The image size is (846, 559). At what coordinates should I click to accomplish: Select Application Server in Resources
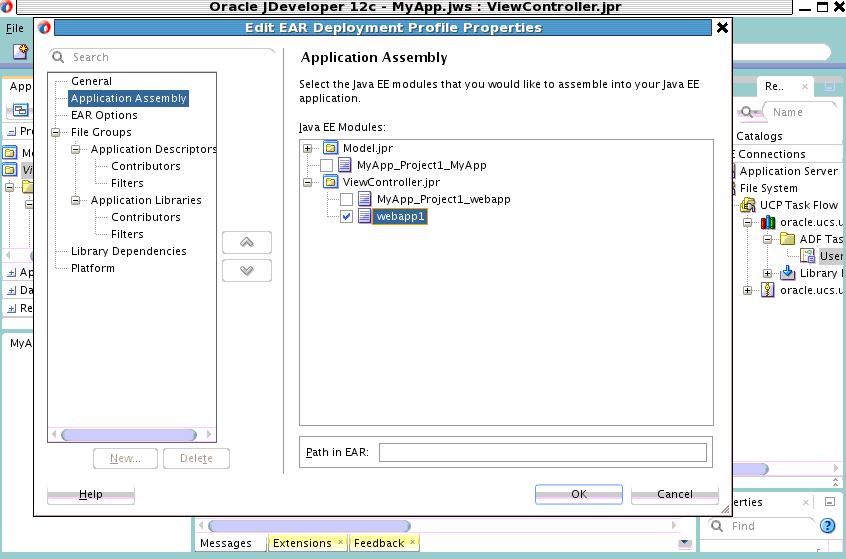point(788,171)
